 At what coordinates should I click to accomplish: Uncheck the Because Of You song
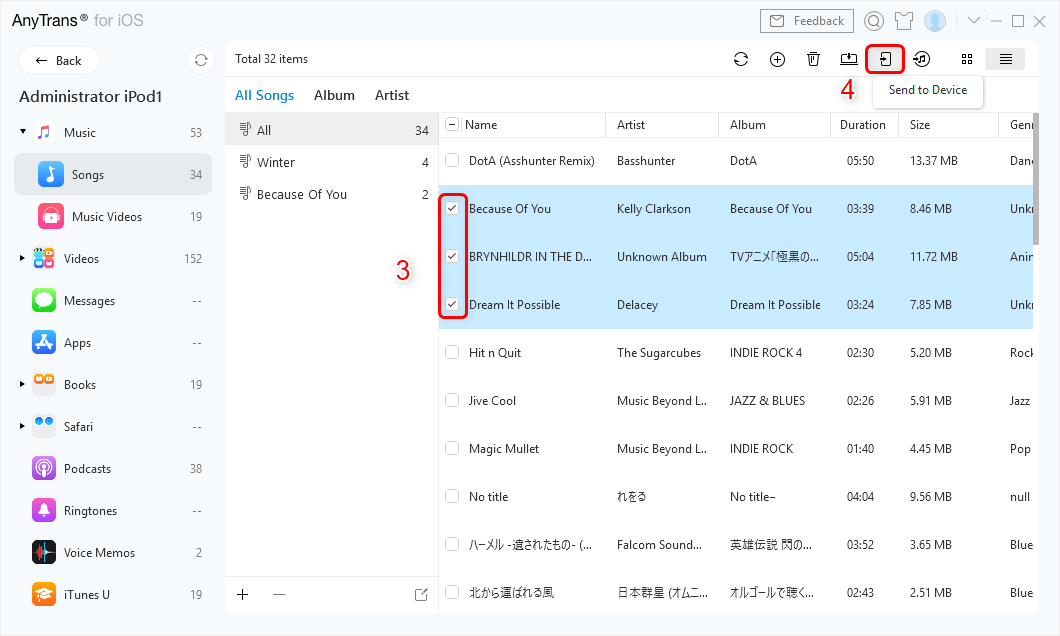(x=452, y=208)
